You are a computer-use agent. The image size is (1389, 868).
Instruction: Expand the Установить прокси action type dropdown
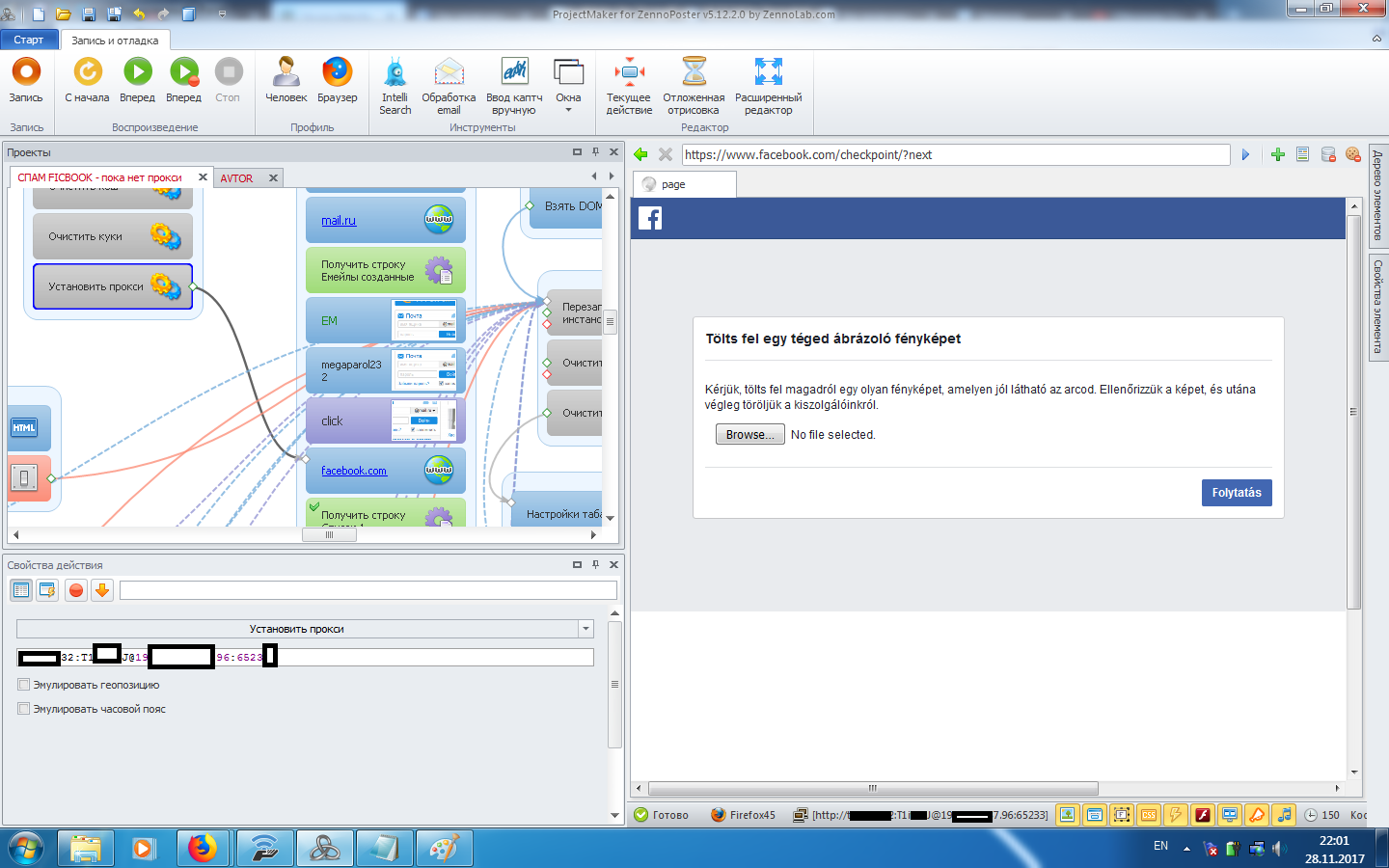(586, 629)
